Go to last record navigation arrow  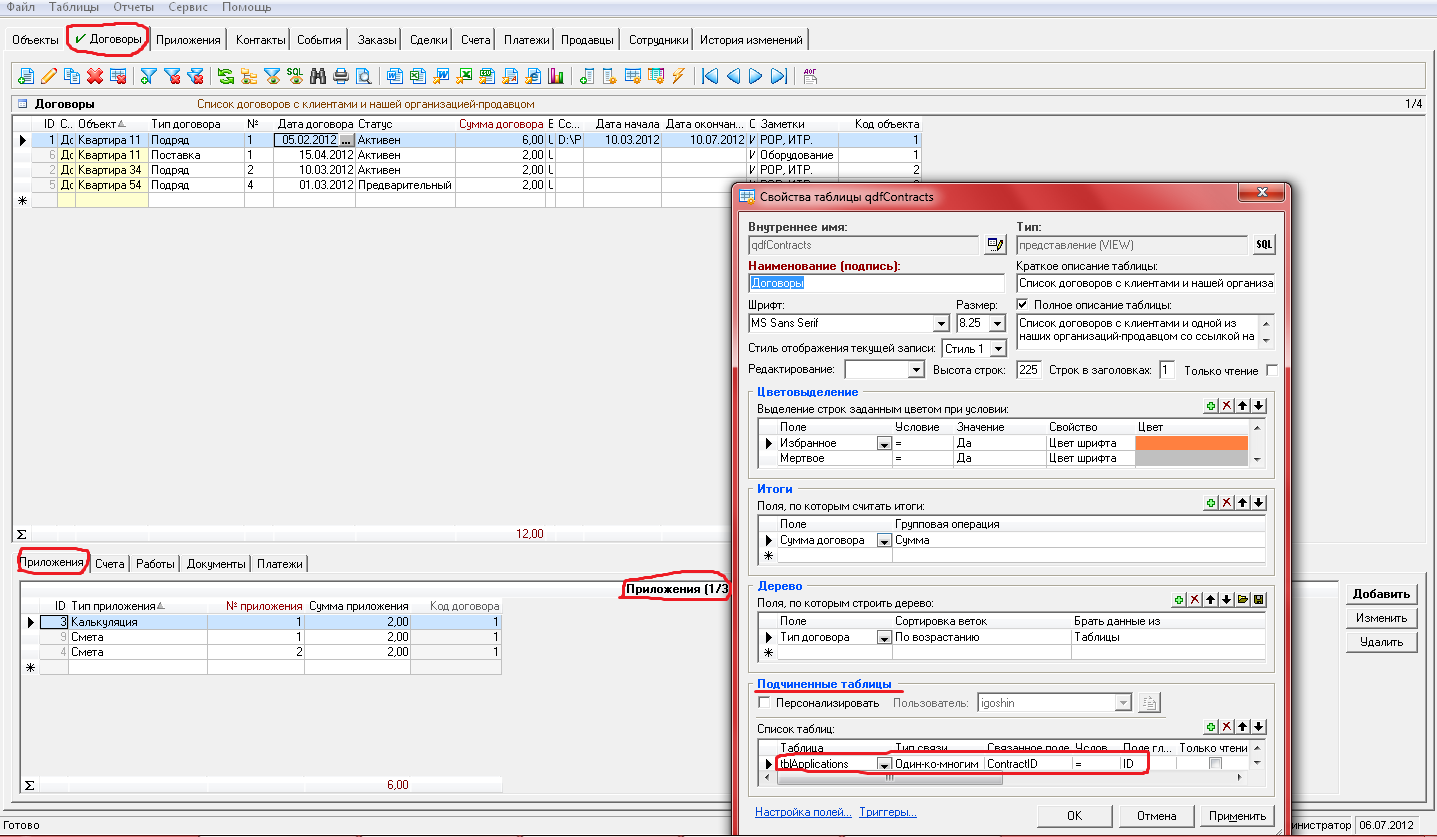pos(779,76)
